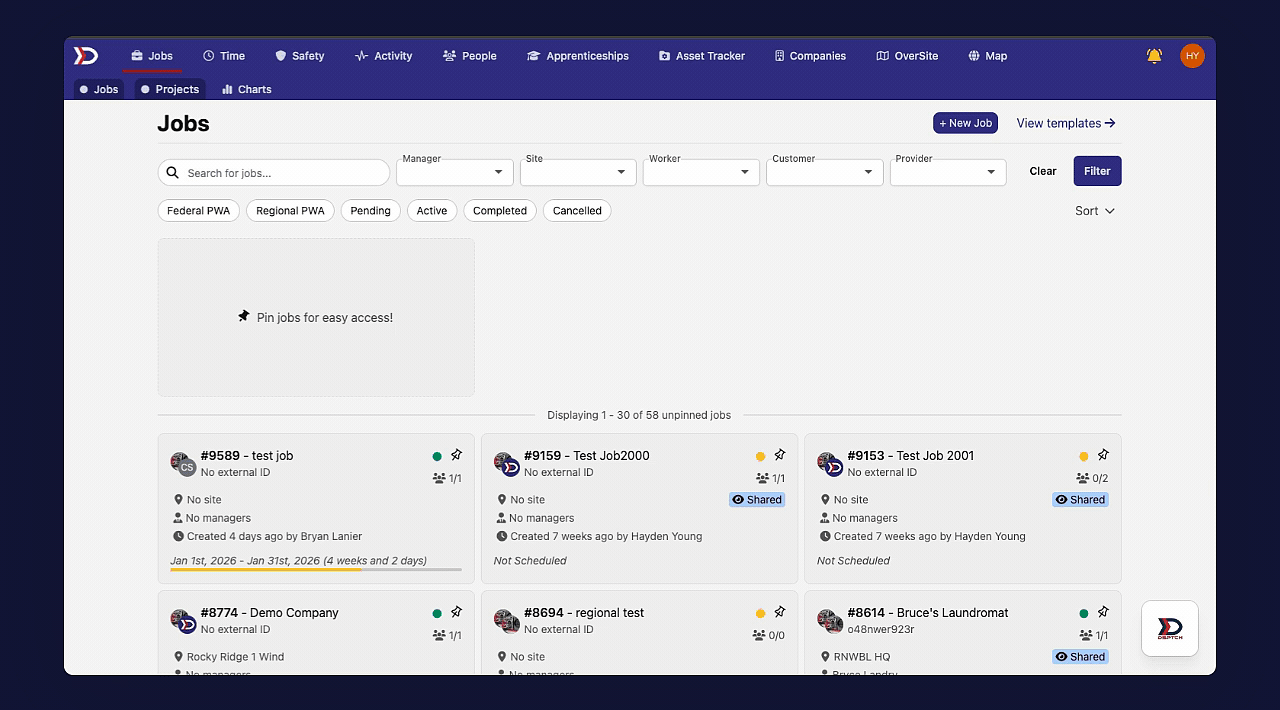
Task: Expand the Sort menu
Action: coord(1095,211)
